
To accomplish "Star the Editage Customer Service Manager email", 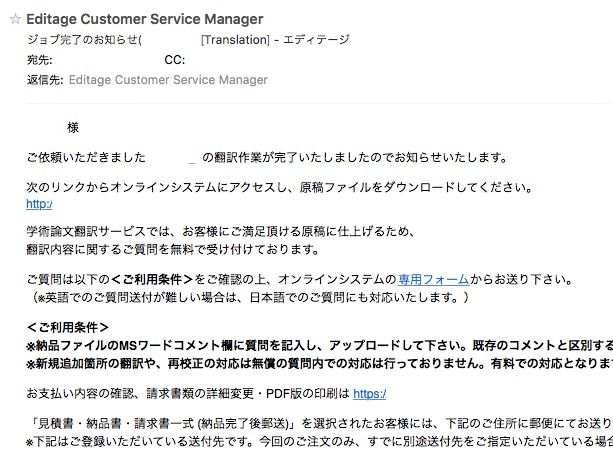I will point(15,19).
